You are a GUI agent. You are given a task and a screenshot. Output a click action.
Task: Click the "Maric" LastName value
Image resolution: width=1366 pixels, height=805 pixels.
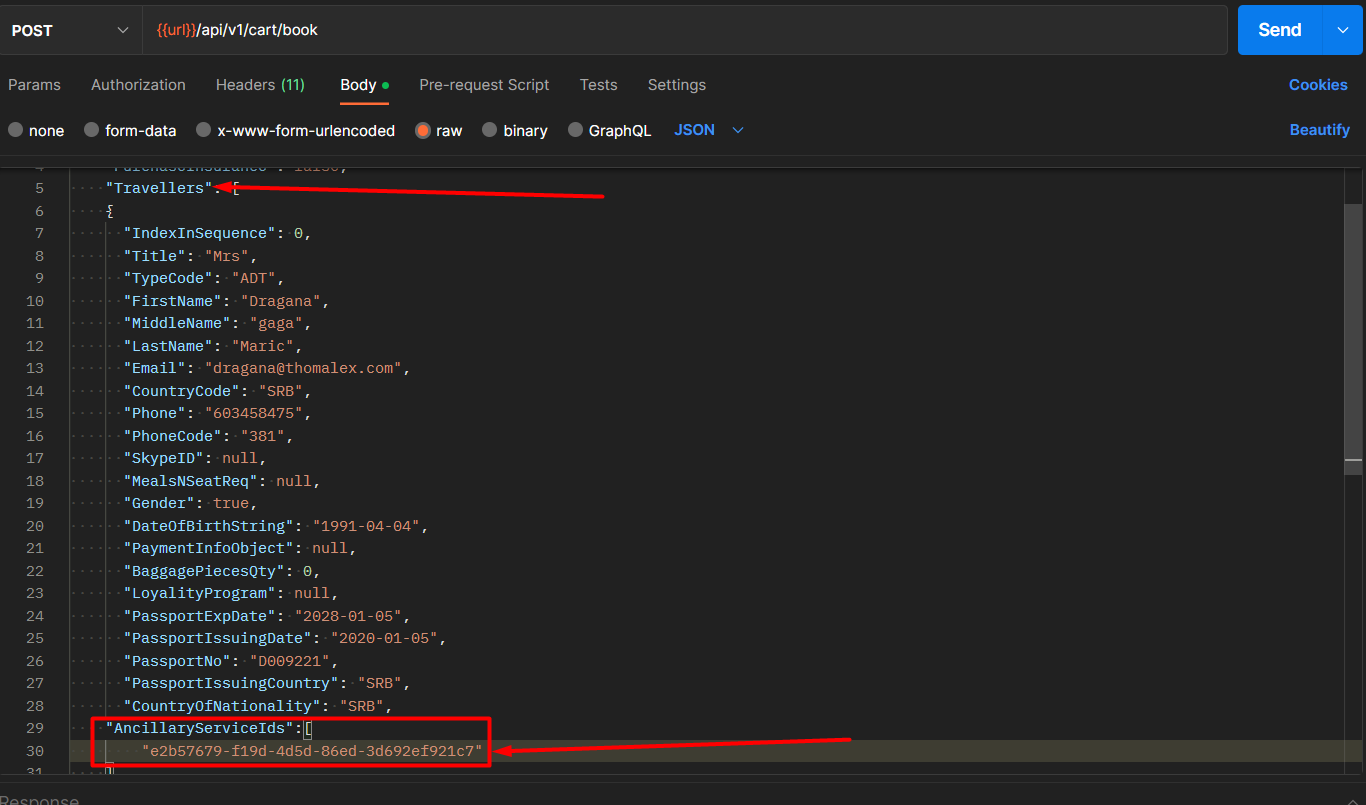point(263,346)
